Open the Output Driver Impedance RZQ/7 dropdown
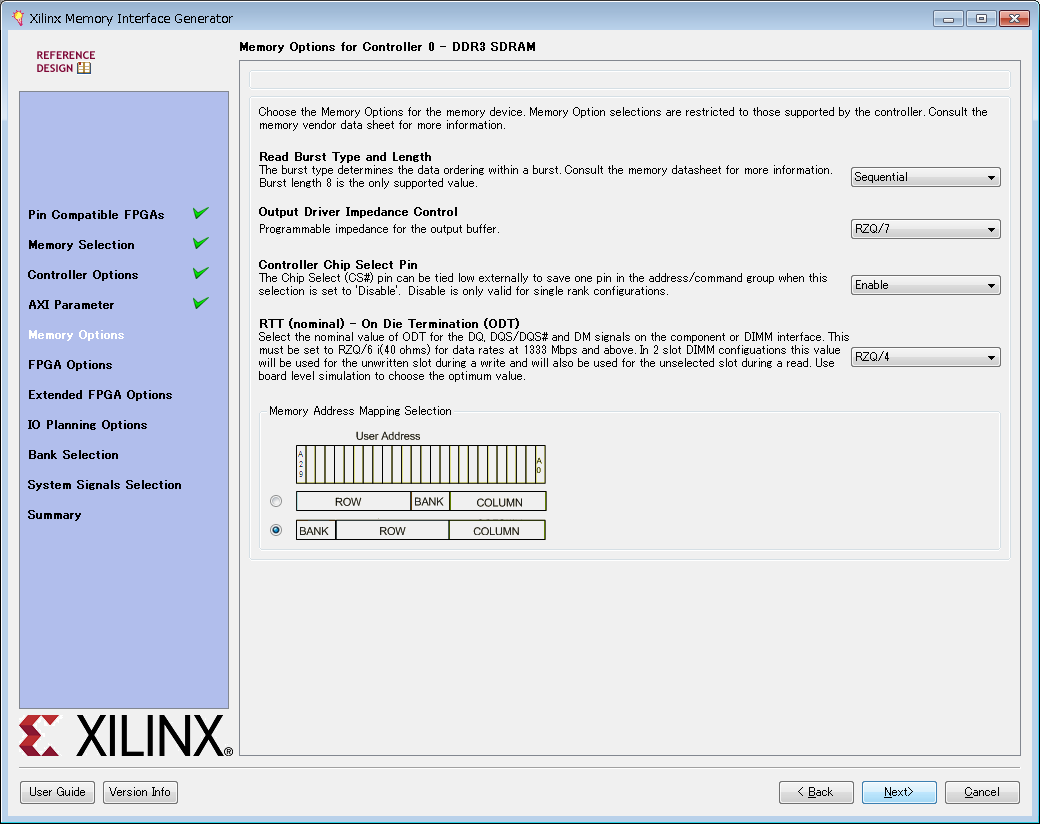The height and width of the screenshot is (824, 1040). tap(925, 229)
